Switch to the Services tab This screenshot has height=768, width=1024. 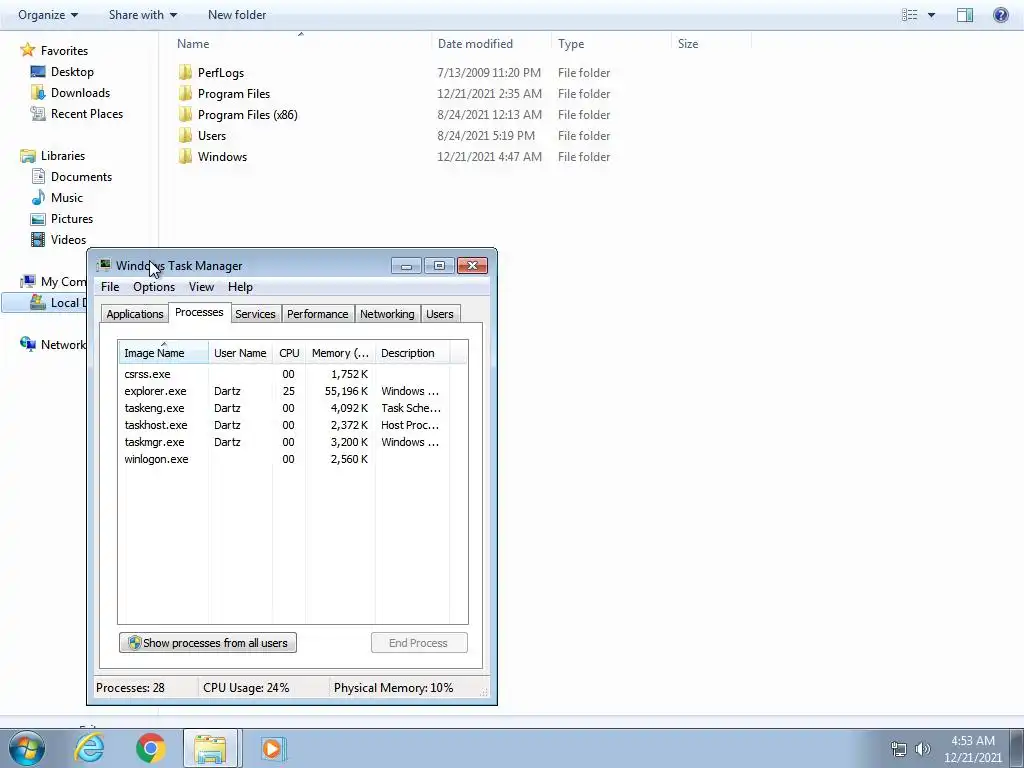[255, 314]
